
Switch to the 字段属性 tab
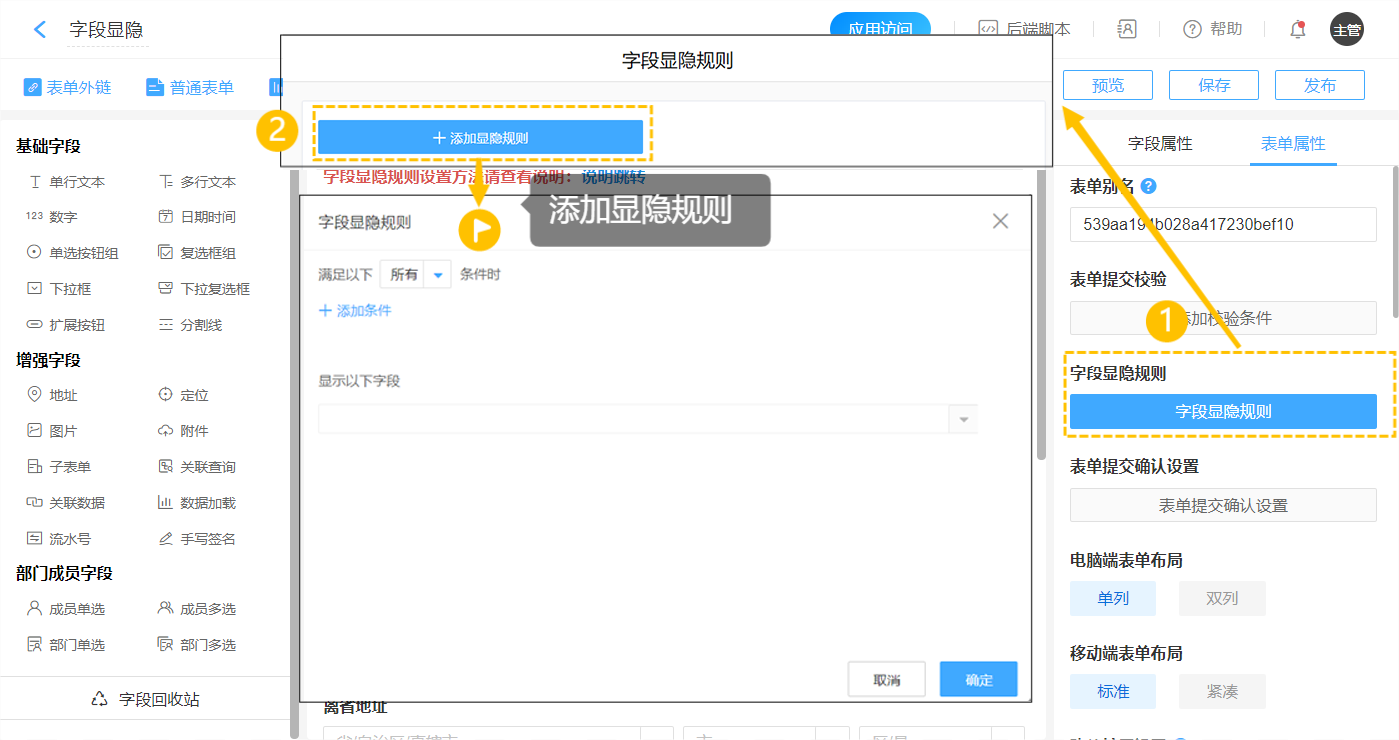1159,143
